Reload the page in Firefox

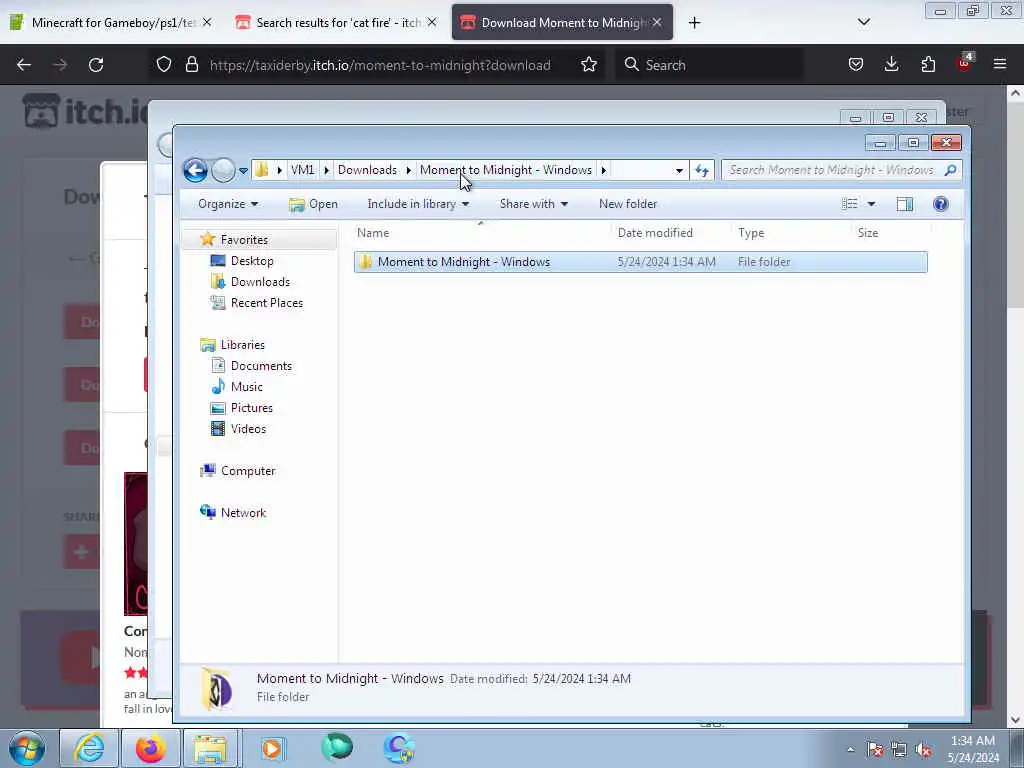[x=96, y=65]
